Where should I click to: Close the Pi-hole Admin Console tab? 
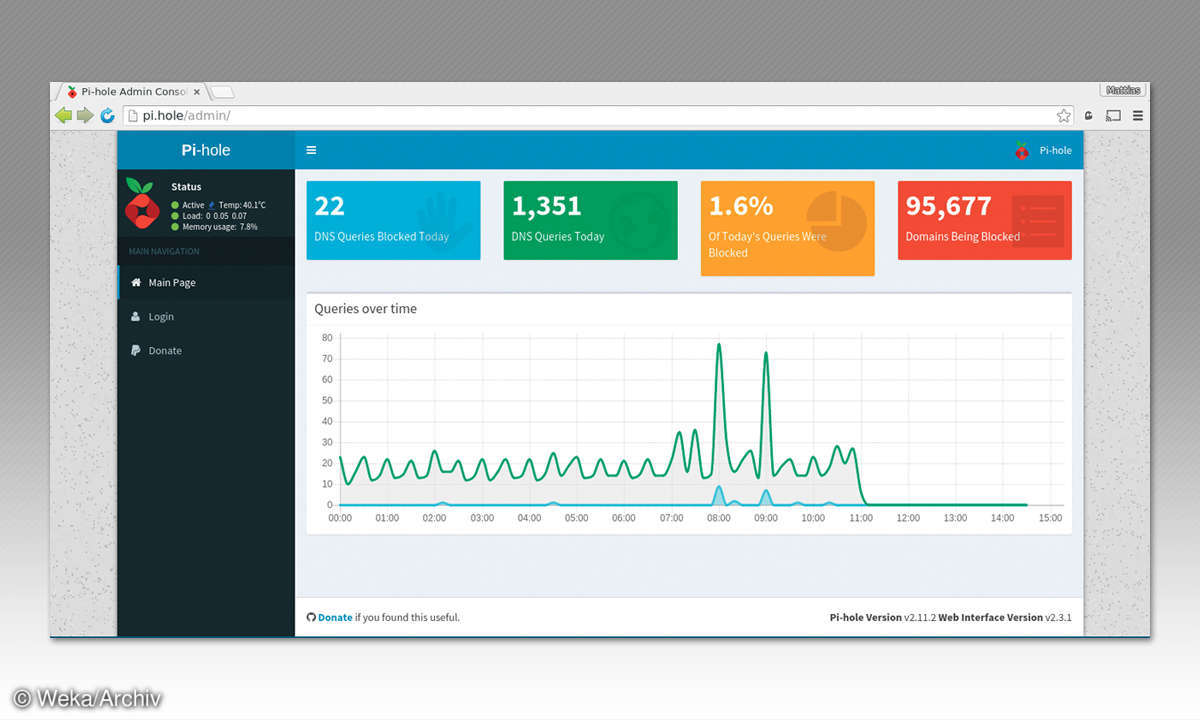197,92
